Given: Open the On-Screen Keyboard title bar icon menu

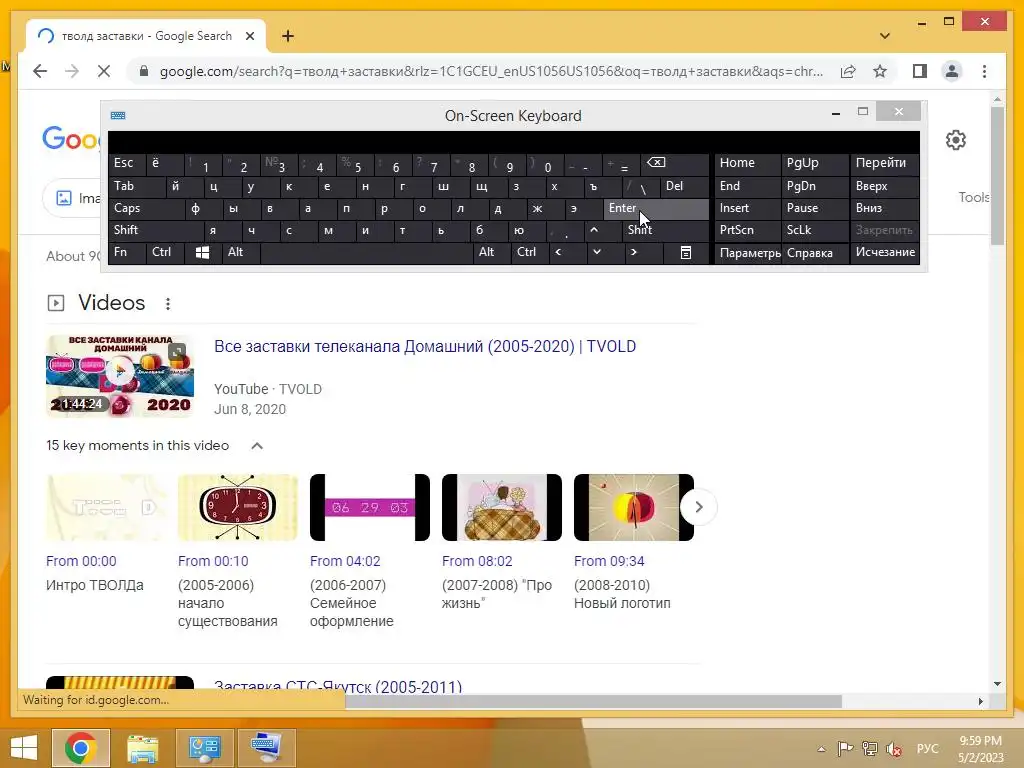Looking at the screenshot, I should 118,116.
